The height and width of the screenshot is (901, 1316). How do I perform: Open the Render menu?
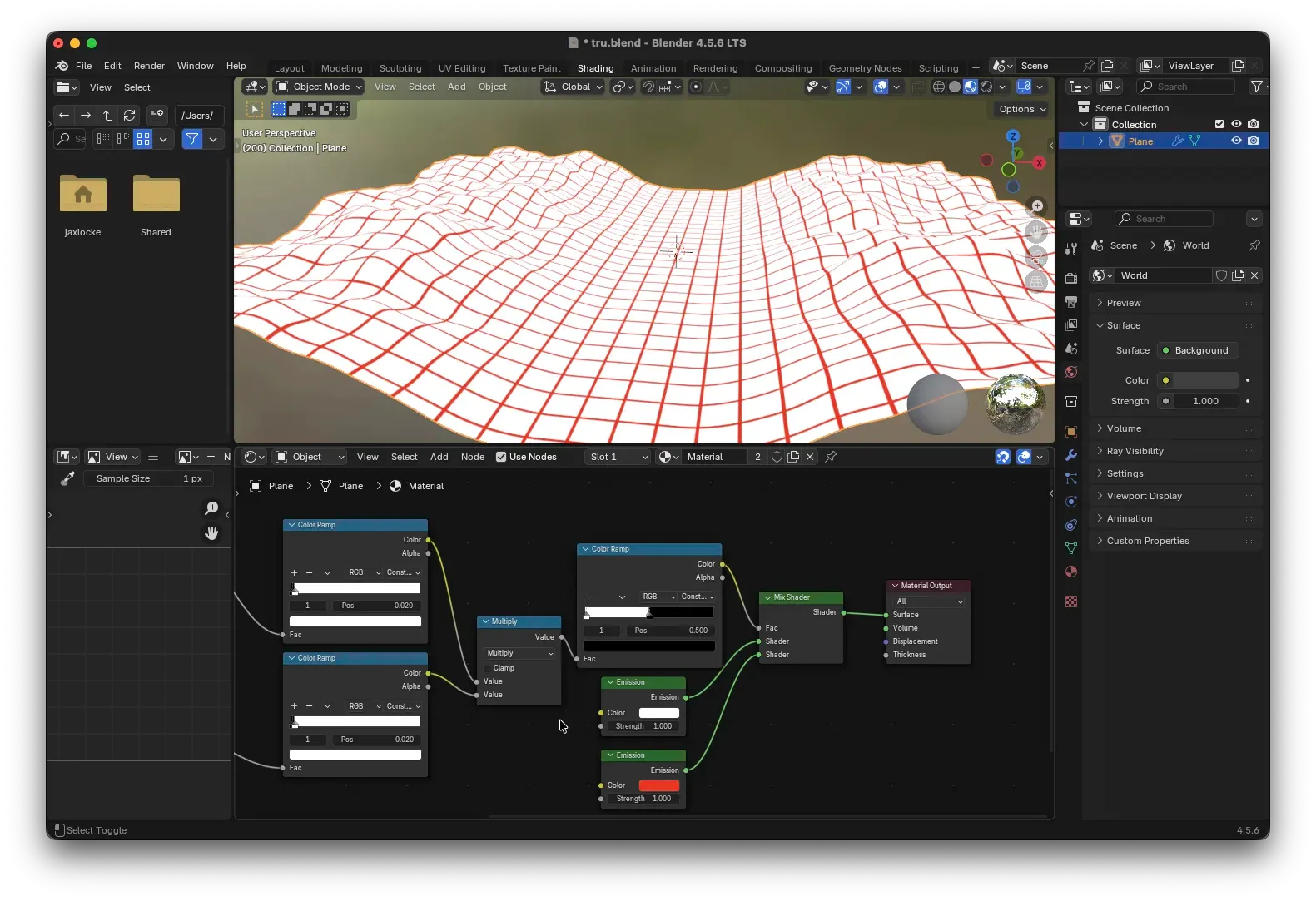tap(149, 66)
